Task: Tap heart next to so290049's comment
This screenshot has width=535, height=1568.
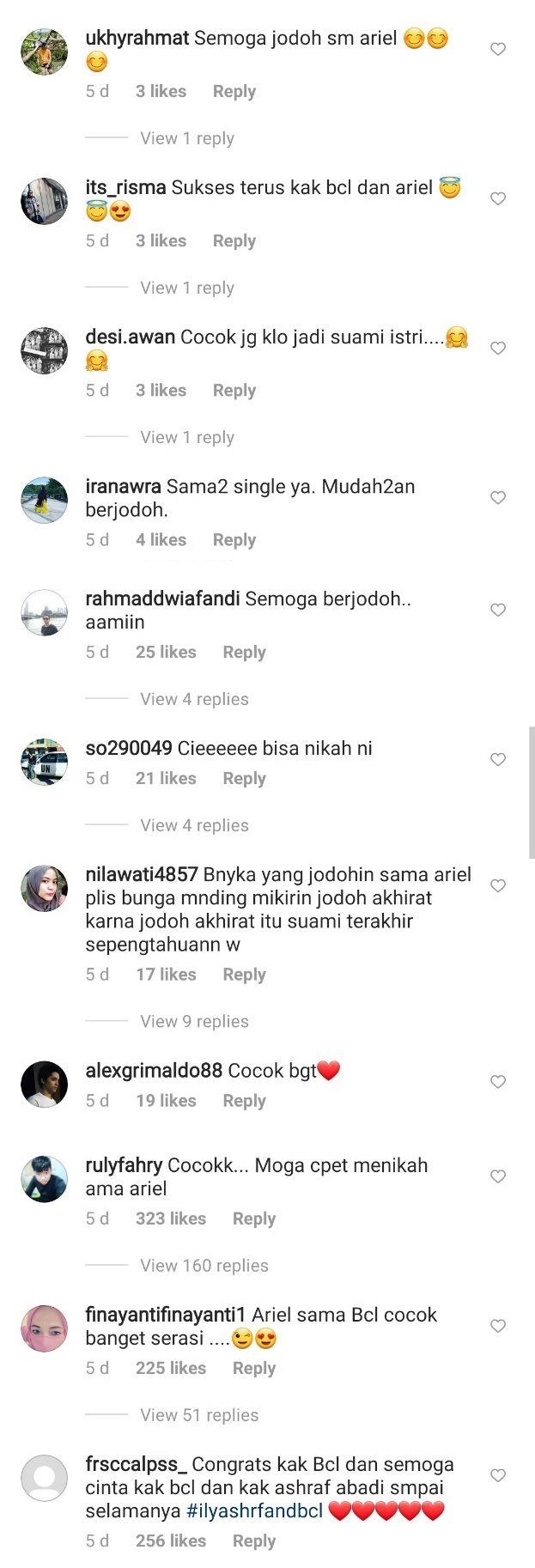Action: point(497,759)
